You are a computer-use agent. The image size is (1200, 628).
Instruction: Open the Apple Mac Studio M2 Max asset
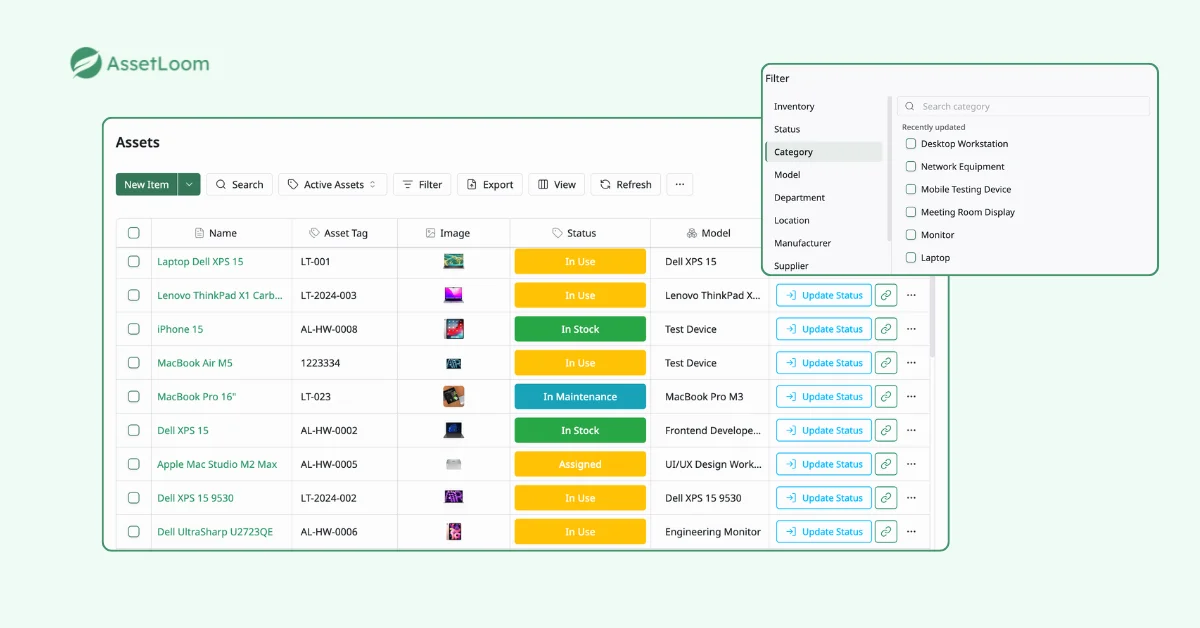[217, 464]
